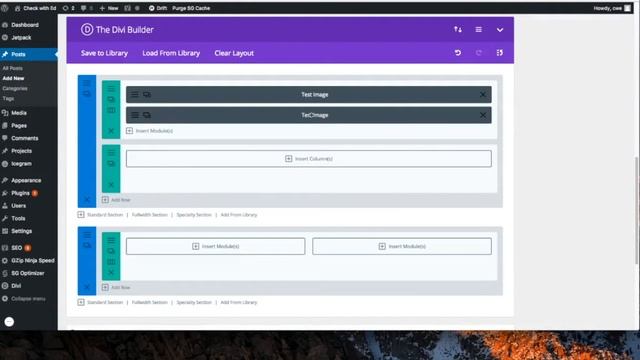Clone the section containing Test Image
The image size is (640, 360).
(87, 94)
